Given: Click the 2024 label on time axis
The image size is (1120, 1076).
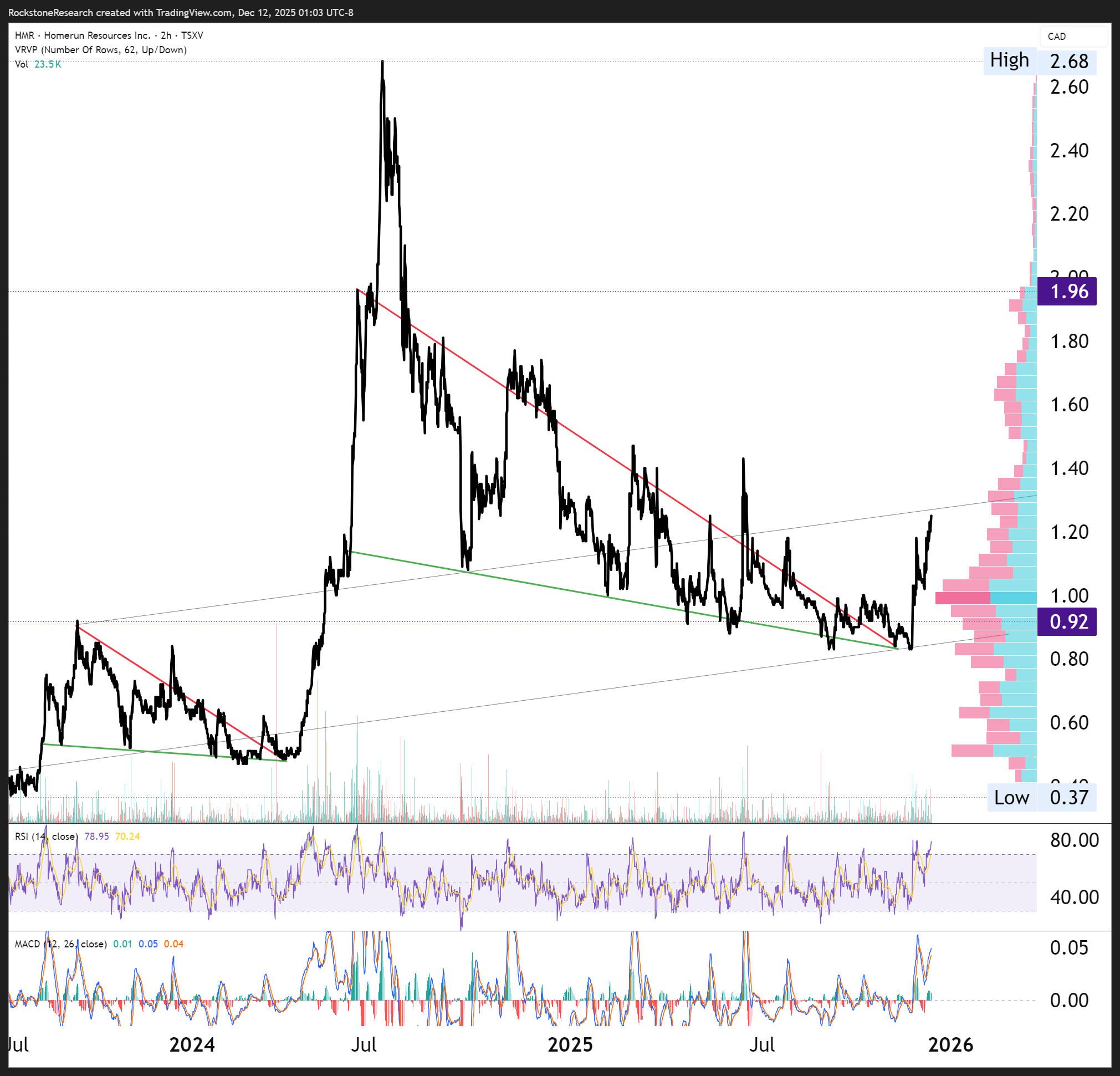Looking at the screenshot, I should tap(192, 1045).
